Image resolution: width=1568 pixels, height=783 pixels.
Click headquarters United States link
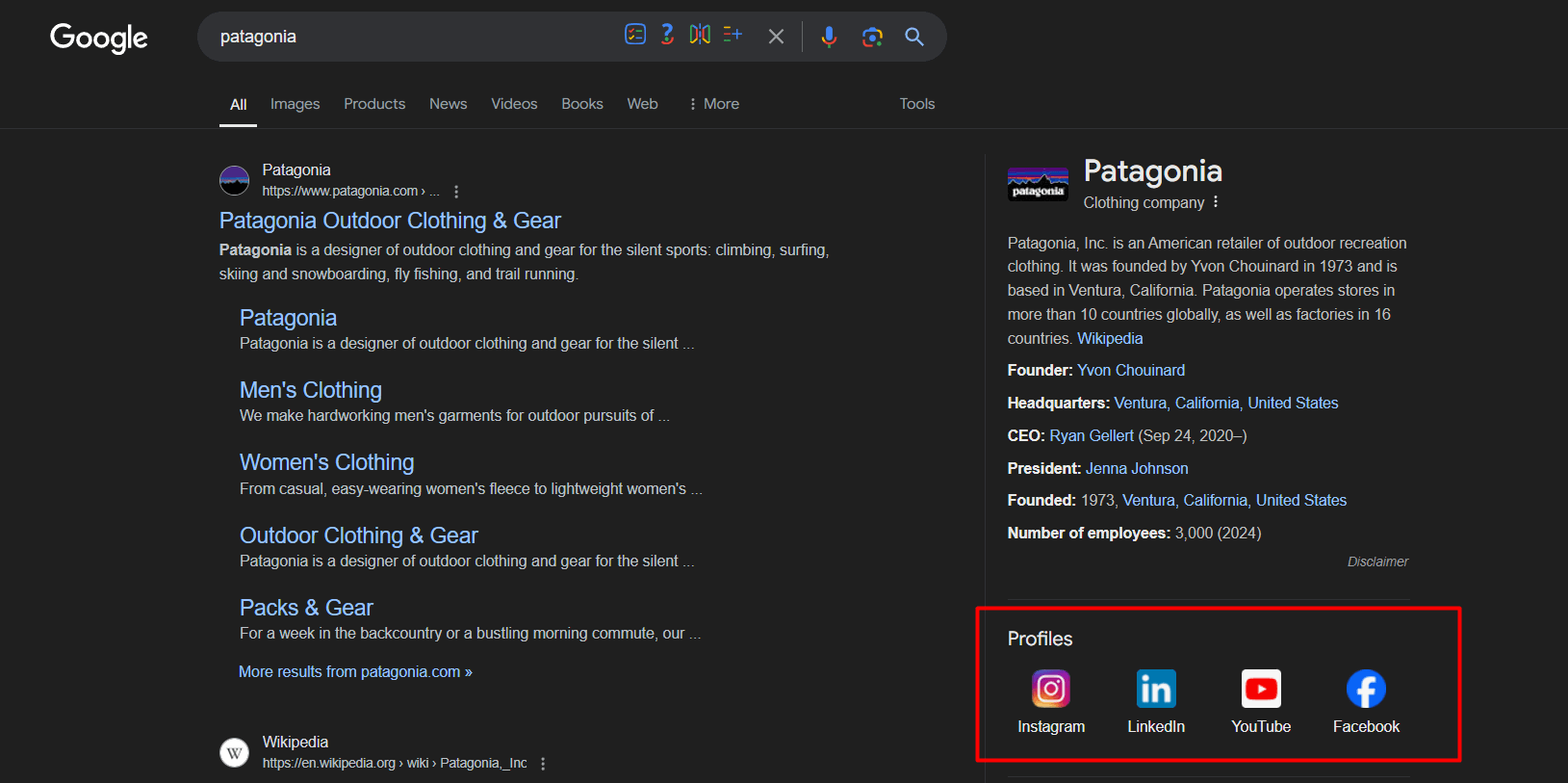click(x=1293, y=404)
